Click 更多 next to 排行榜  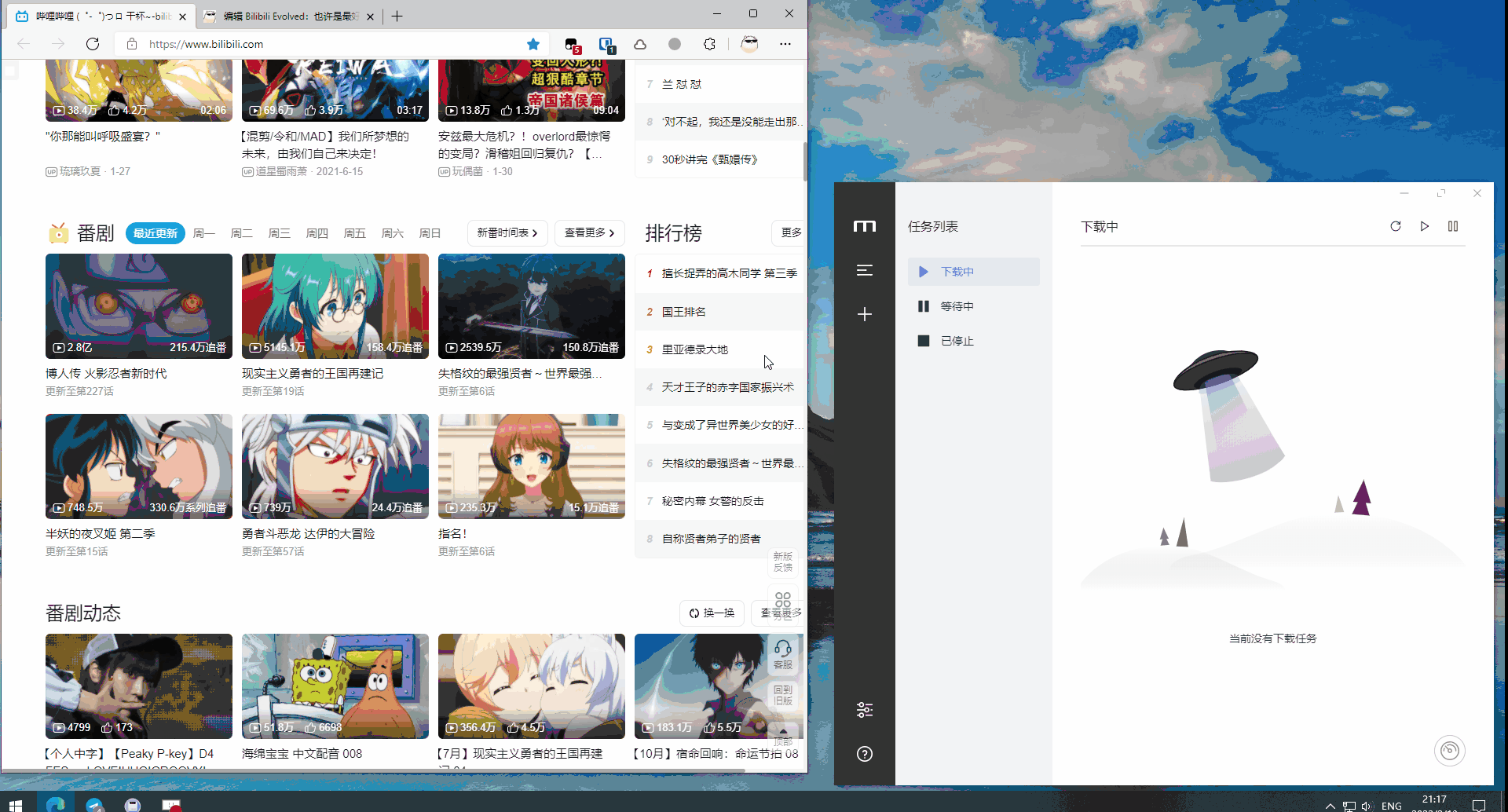789,233
